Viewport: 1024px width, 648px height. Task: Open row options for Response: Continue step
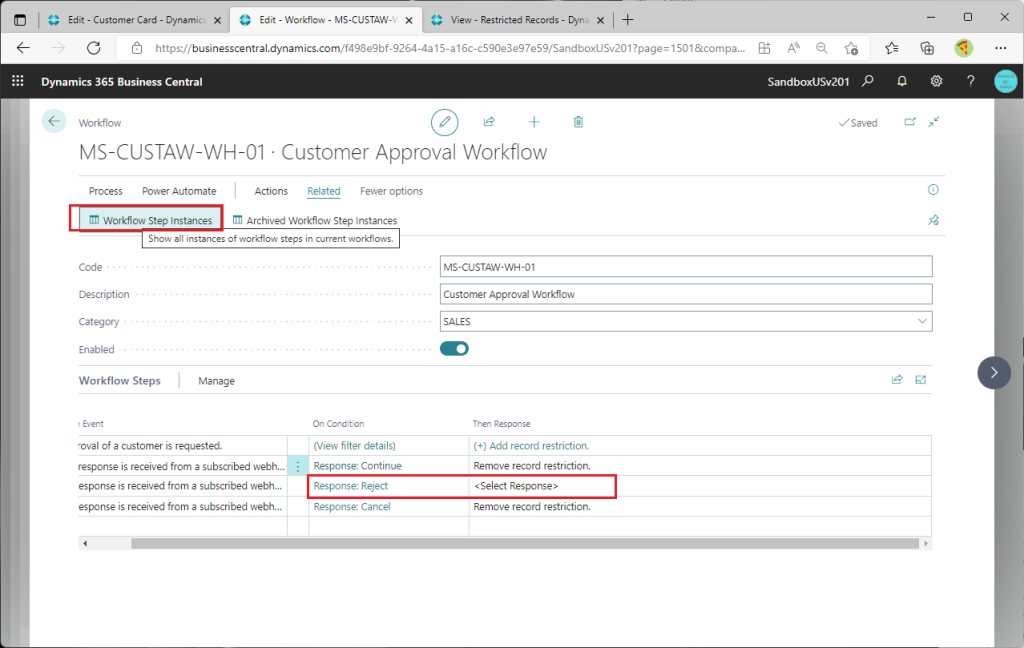(297, 466)
